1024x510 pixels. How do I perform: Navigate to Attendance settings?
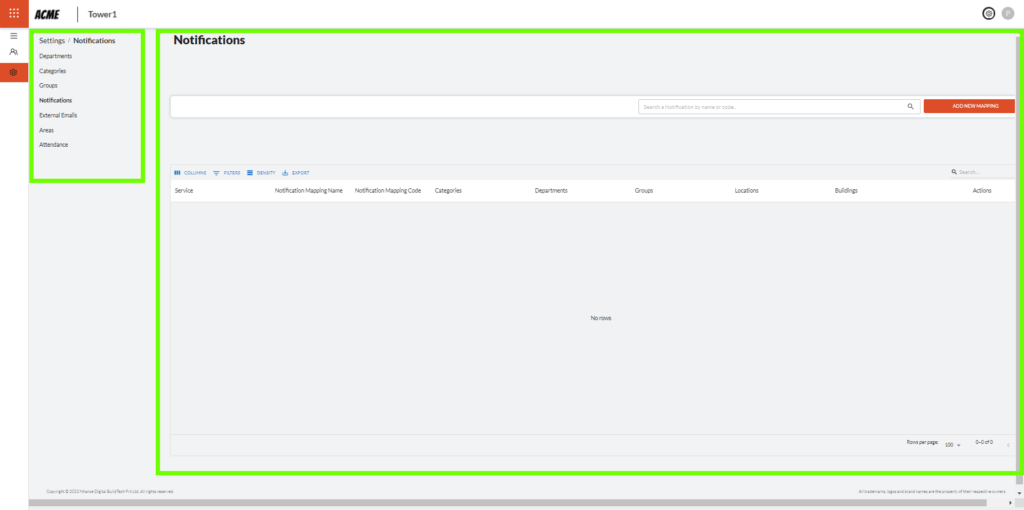pyautogui.click(x=53, y=145)
